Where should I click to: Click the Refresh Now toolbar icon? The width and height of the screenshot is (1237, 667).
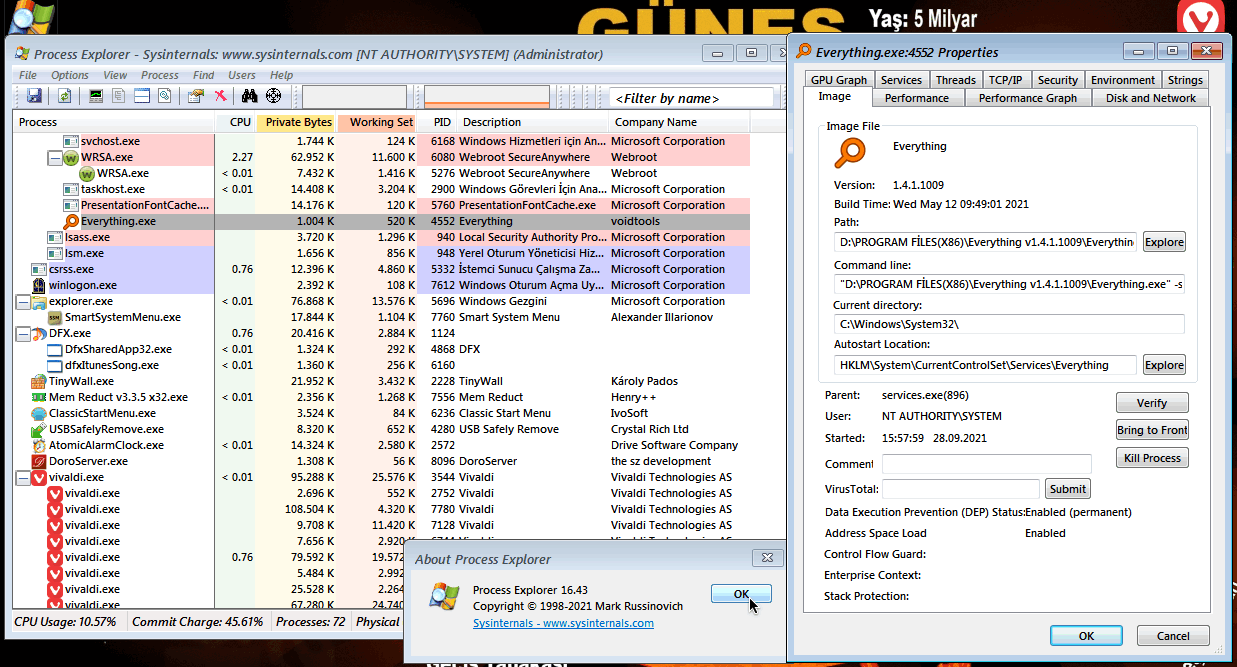point(64,96)
